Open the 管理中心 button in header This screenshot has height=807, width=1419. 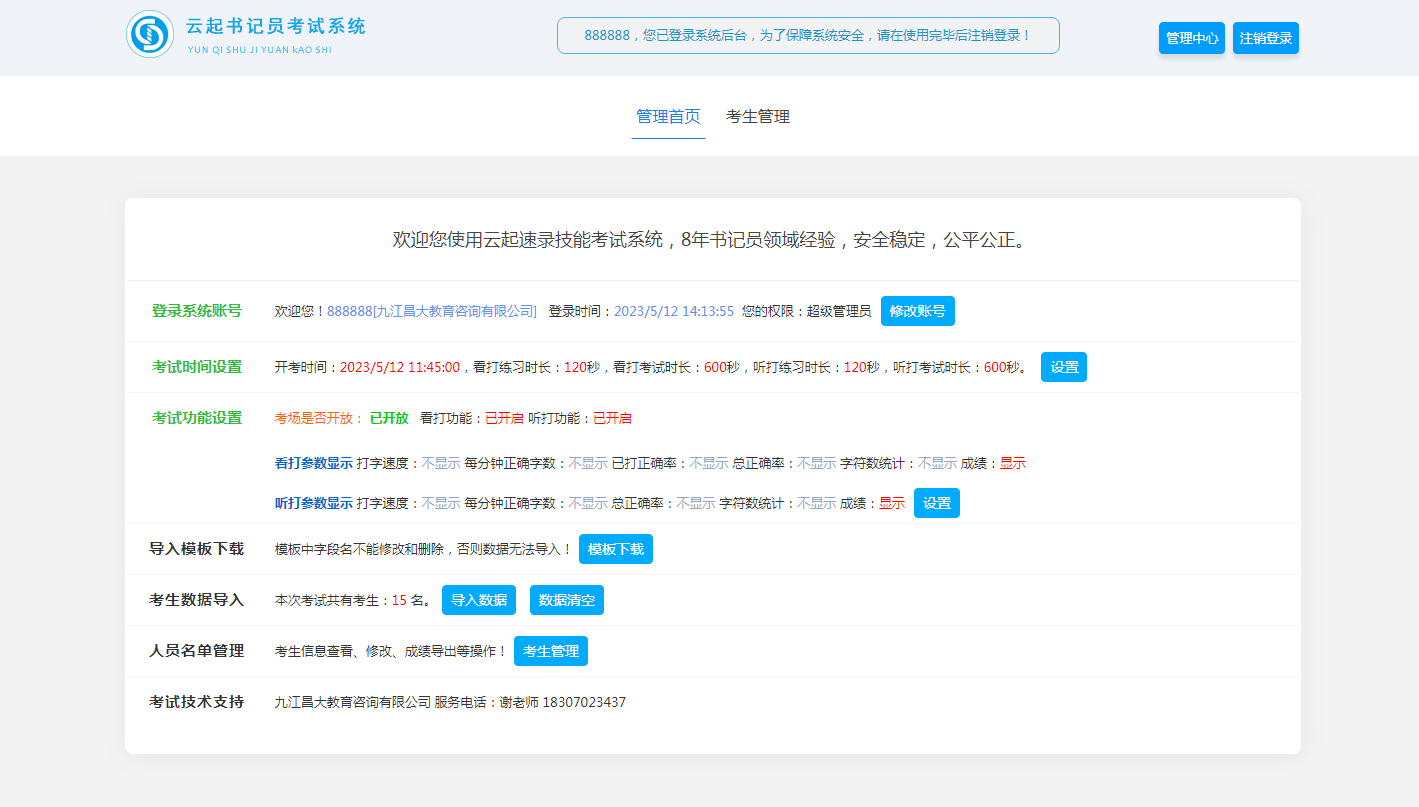click(x=1192, y=38)
